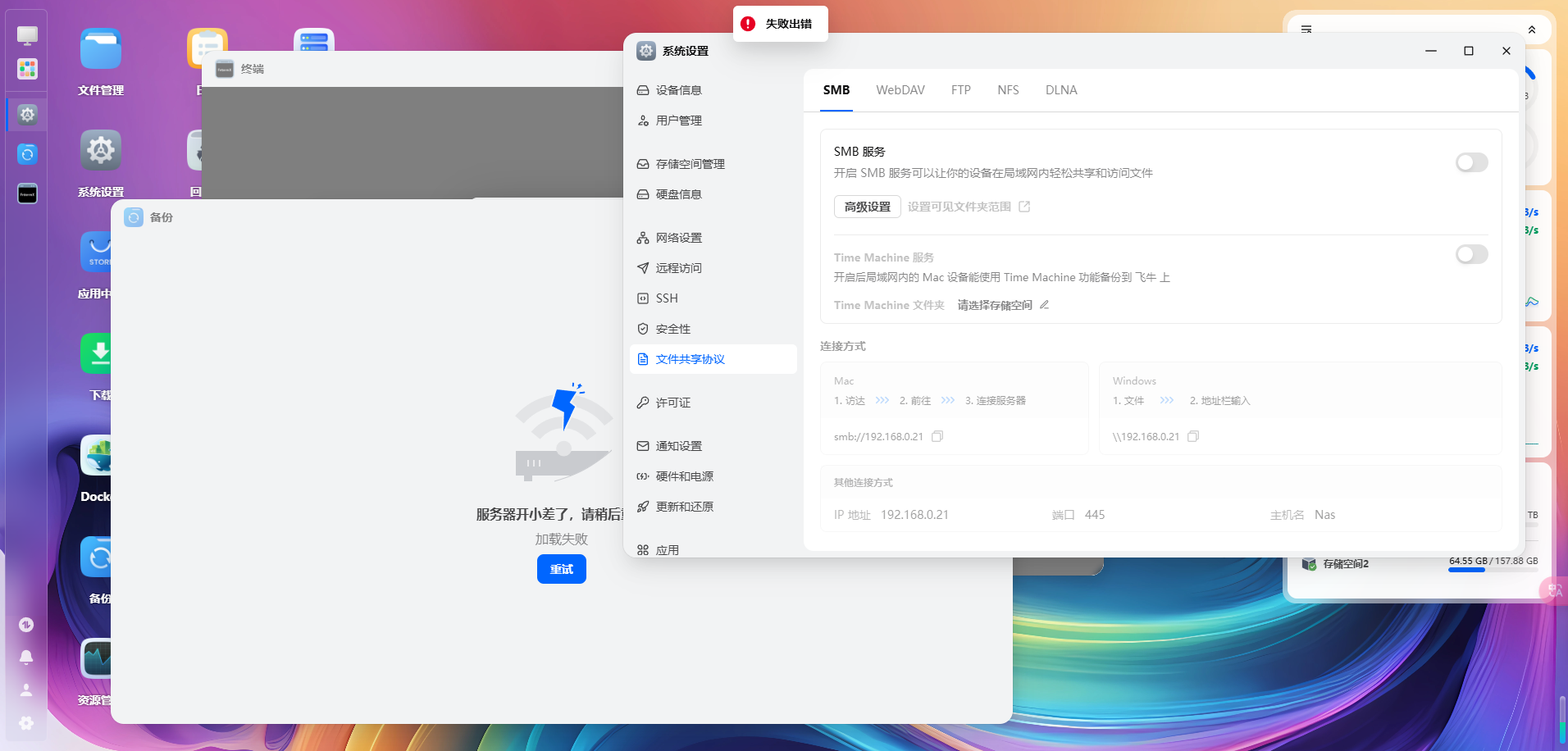
Task: Open 设备信息 in the settings sidebar
Action: 713,90
